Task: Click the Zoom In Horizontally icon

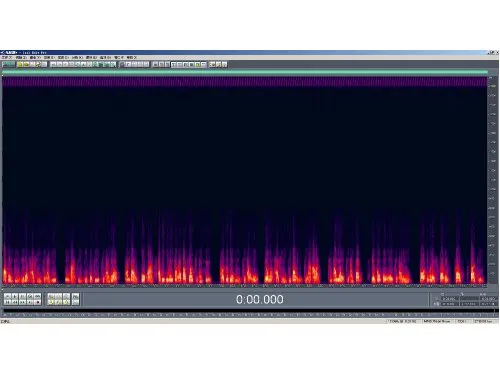Action: click(x=51, y=296)
